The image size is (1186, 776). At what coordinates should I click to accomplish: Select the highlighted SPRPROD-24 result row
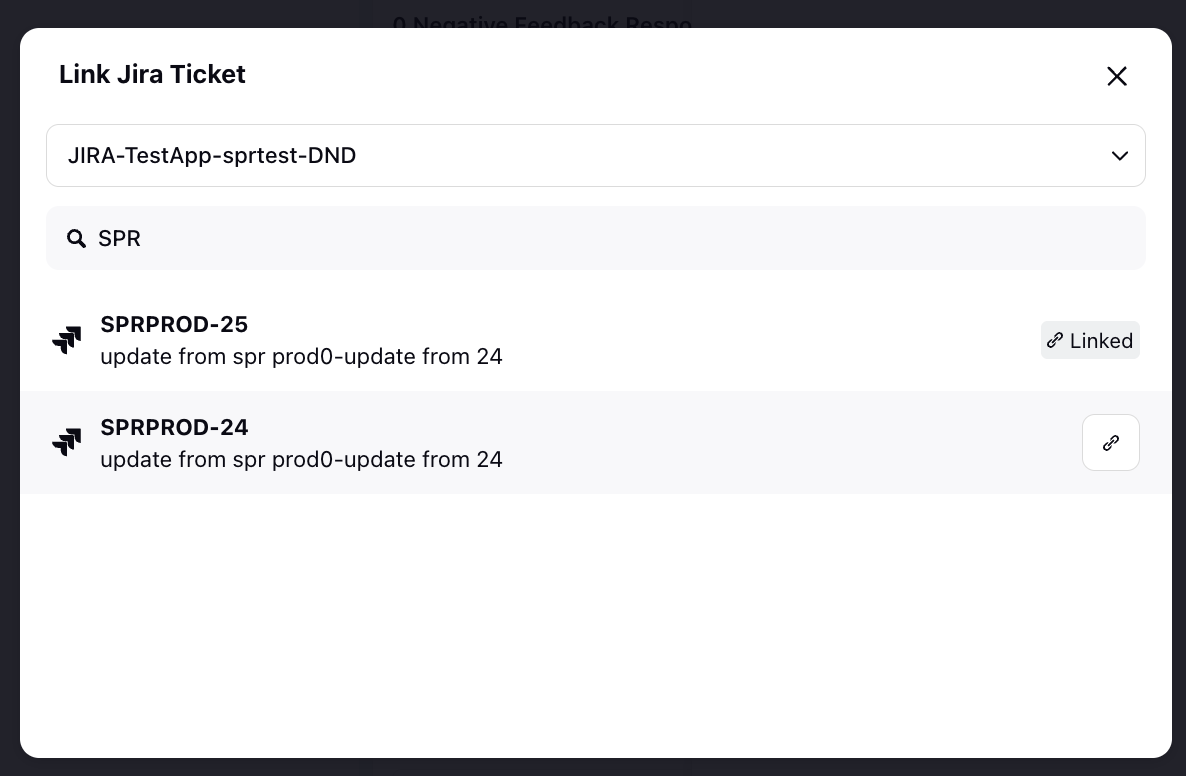tap(595, 442)
